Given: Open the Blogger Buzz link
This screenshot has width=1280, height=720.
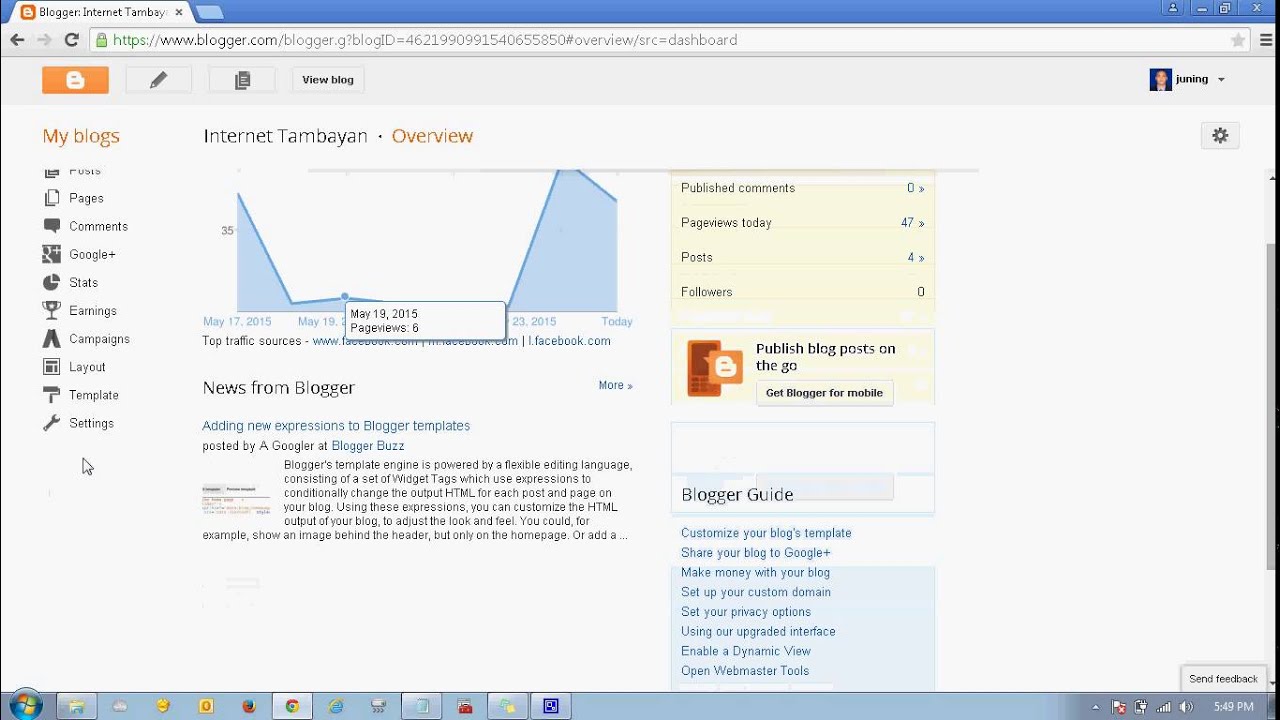Looking at the screenshot, I should click(368, 446).
